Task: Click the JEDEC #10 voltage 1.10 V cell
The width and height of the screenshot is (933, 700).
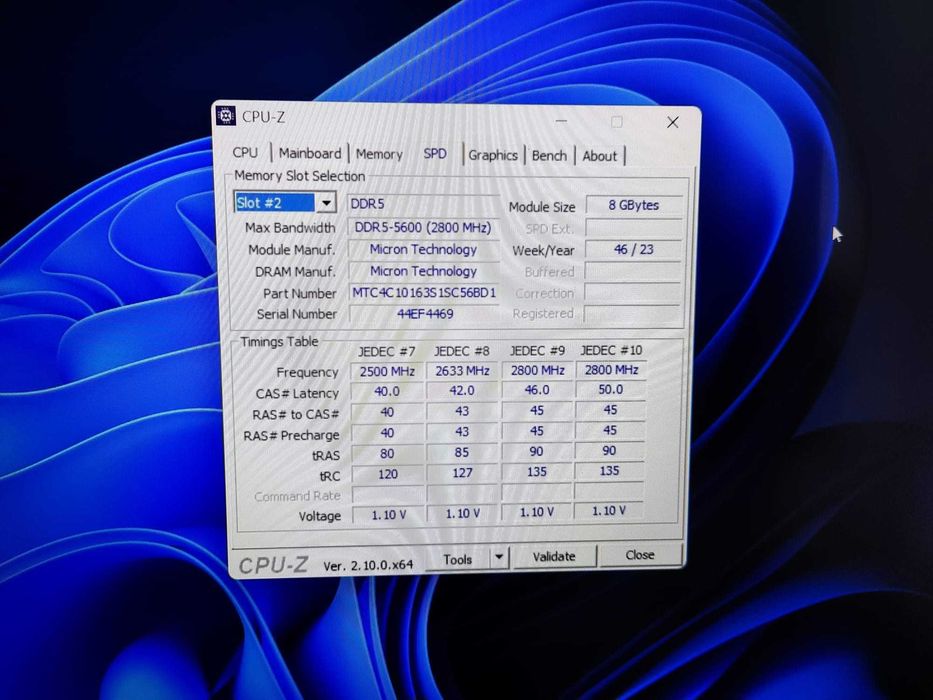Action: pyautogui.click(x=609, y=511)
